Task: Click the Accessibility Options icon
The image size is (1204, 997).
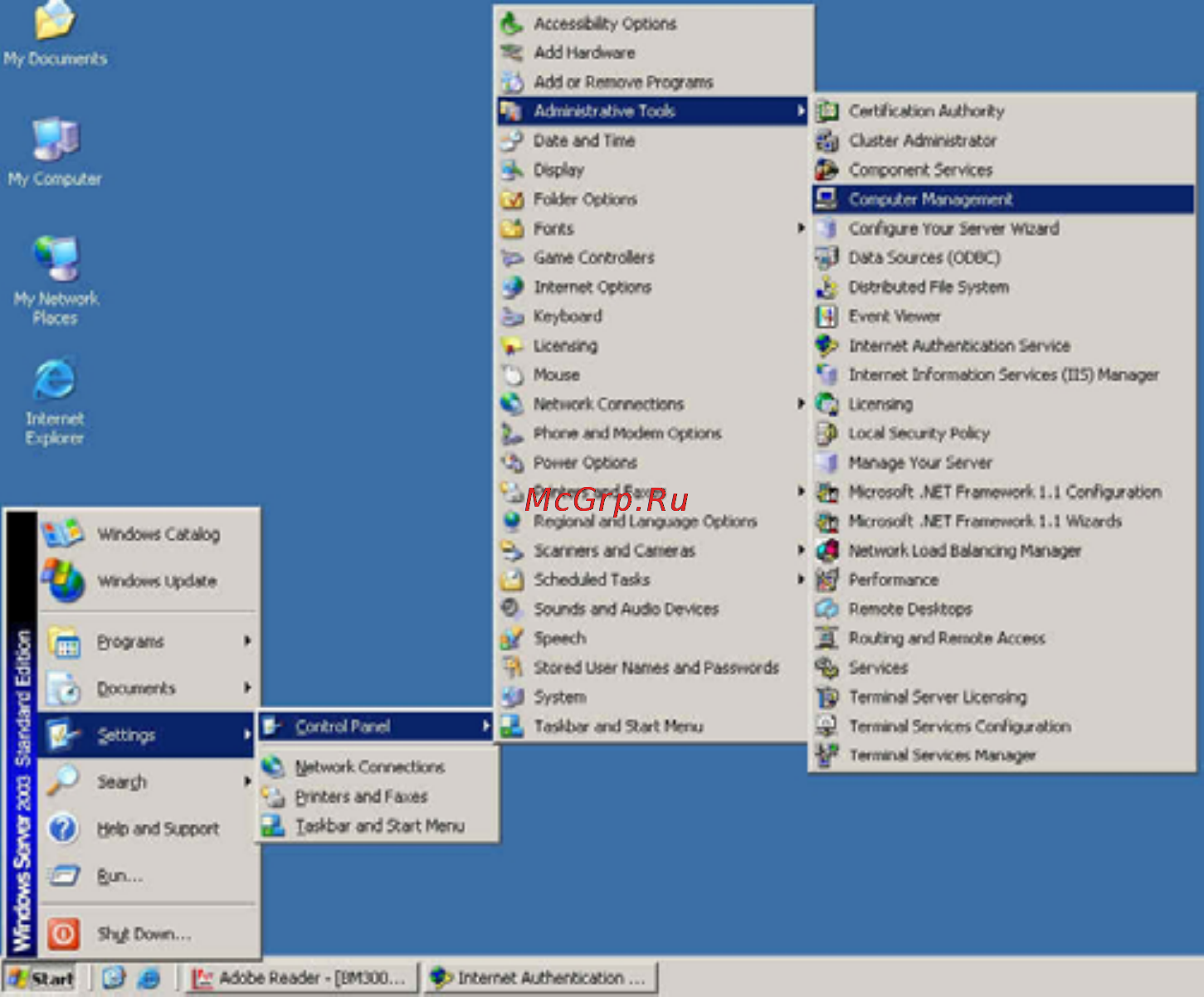Action: [x=512, y=23]
